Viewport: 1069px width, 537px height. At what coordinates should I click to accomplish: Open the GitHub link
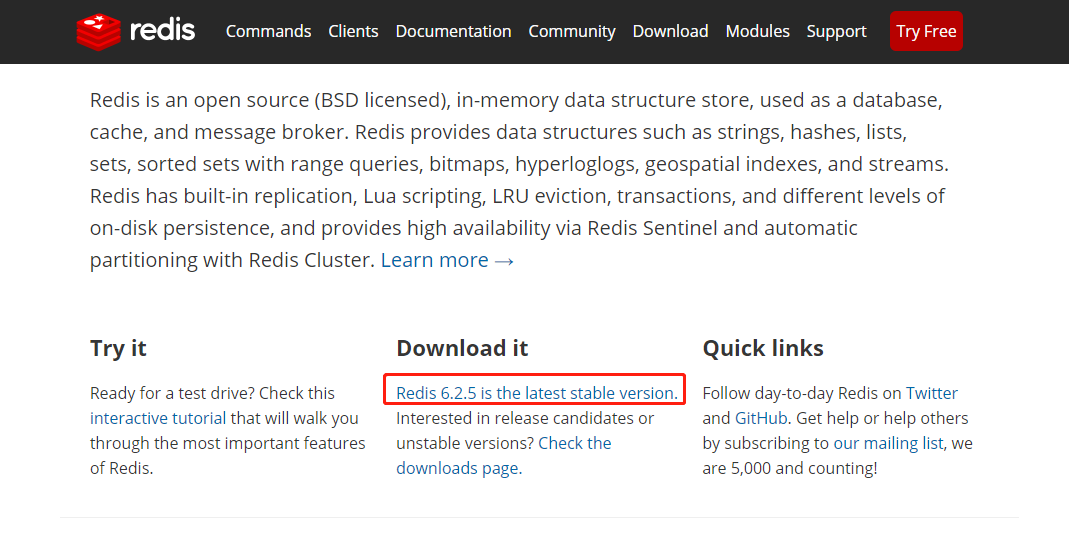coord(761,418)
